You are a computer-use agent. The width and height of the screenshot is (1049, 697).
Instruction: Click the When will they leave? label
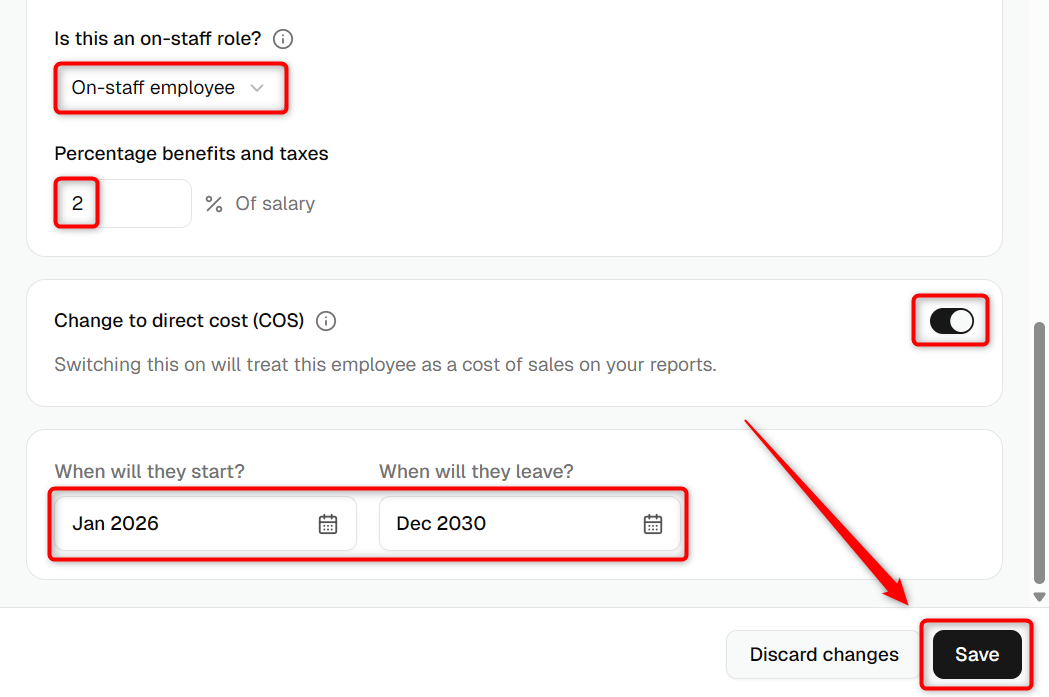coord(476,472)
